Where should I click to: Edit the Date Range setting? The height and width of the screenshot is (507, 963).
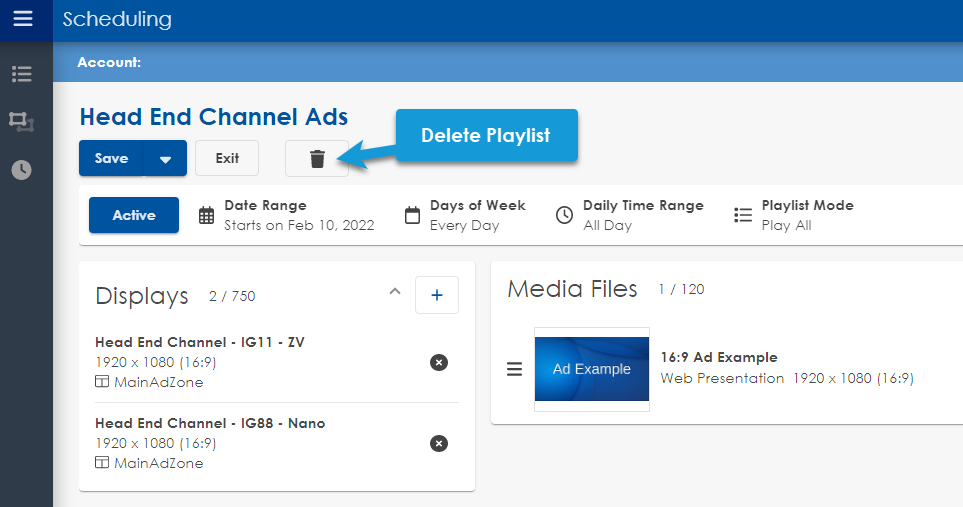[x=287, y=215]
